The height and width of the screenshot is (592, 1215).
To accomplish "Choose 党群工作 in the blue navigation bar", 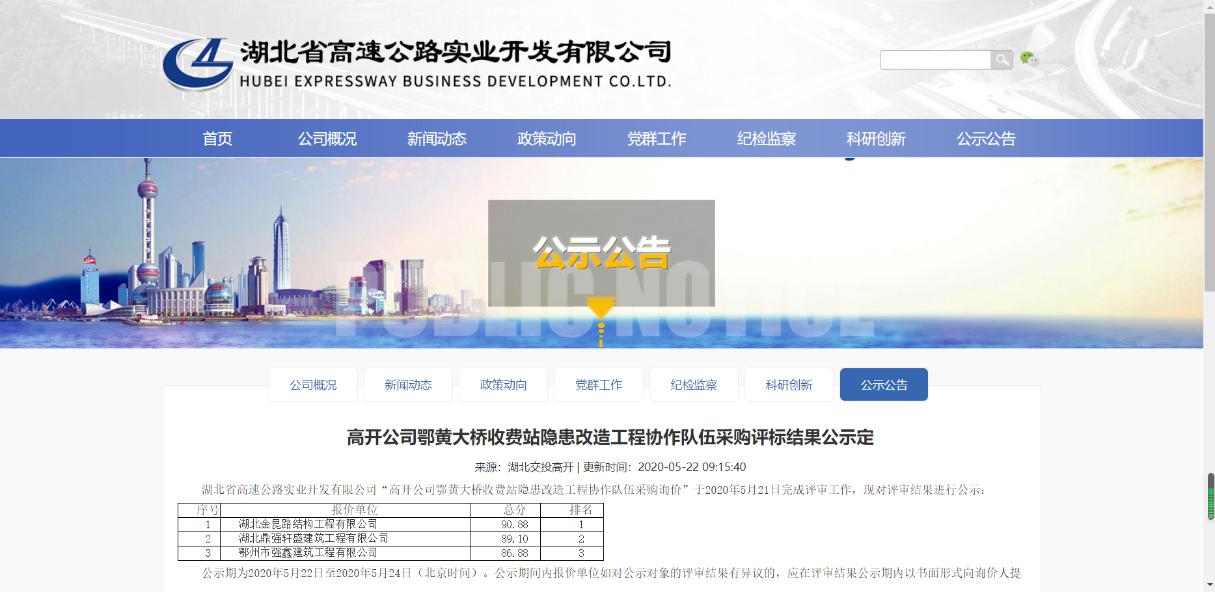I will coord(657,139).
